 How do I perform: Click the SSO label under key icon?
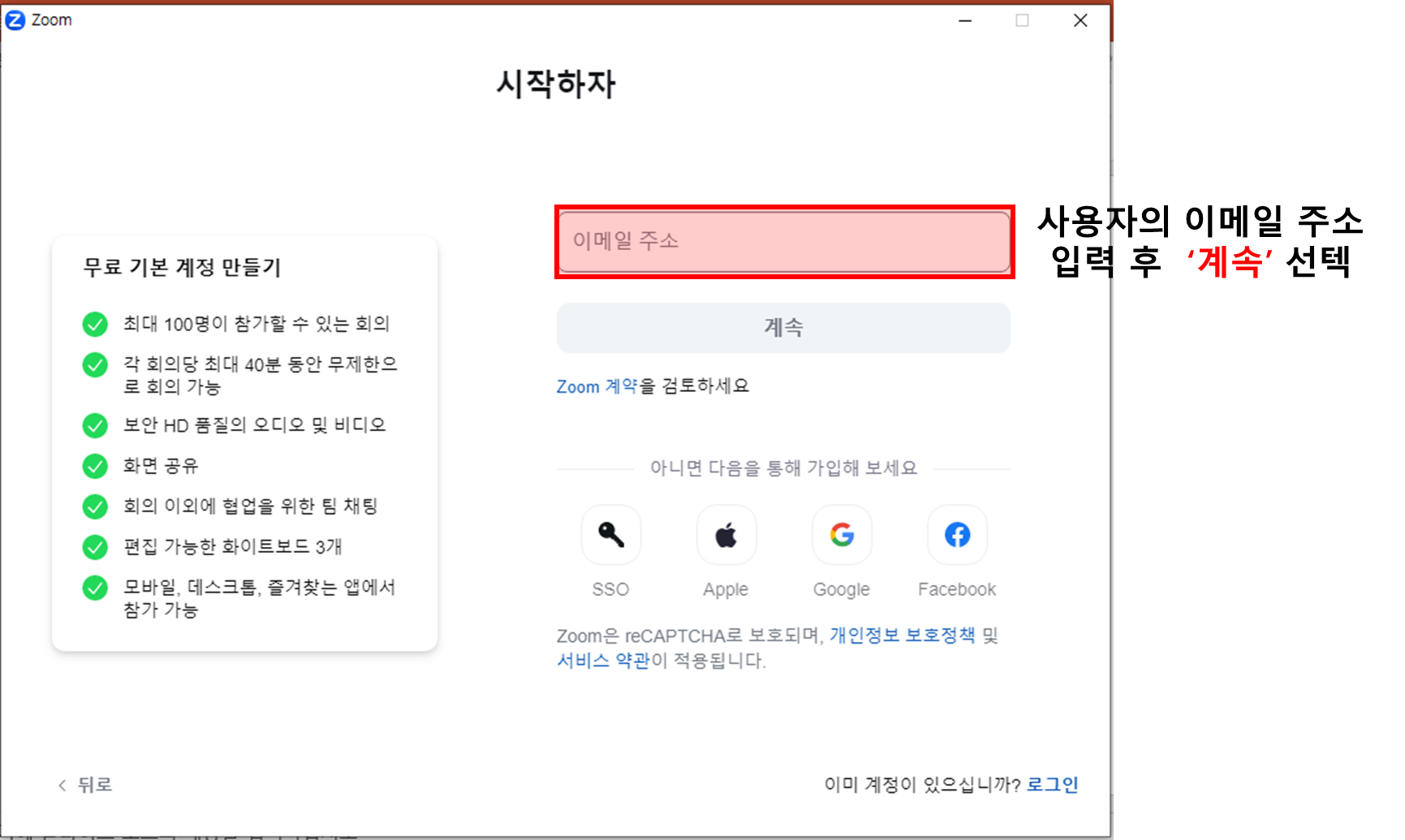[610, 590]
